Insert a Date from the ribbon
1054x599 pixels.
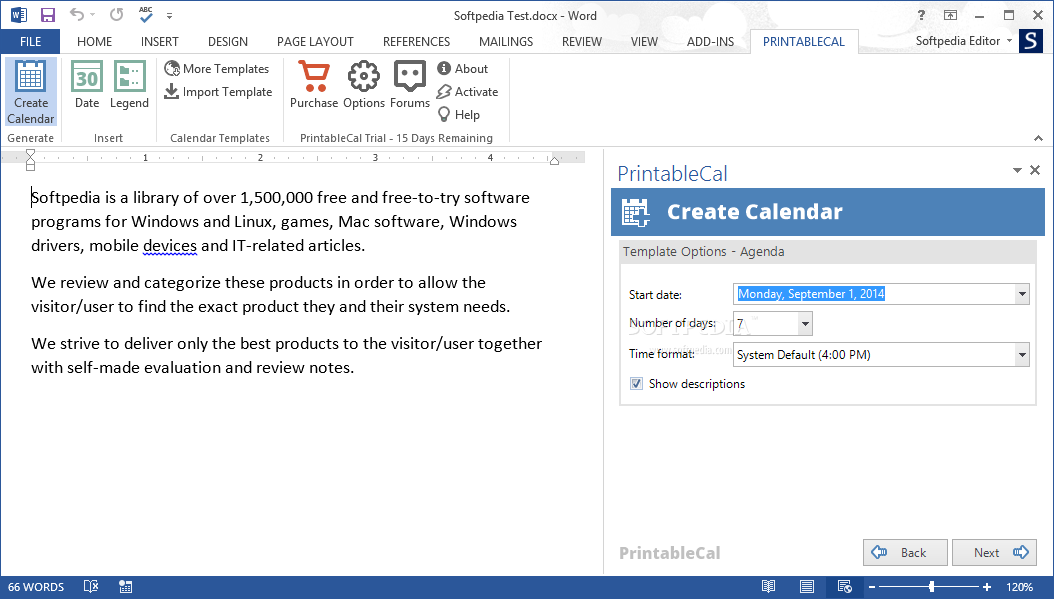(x=87, y=85)
